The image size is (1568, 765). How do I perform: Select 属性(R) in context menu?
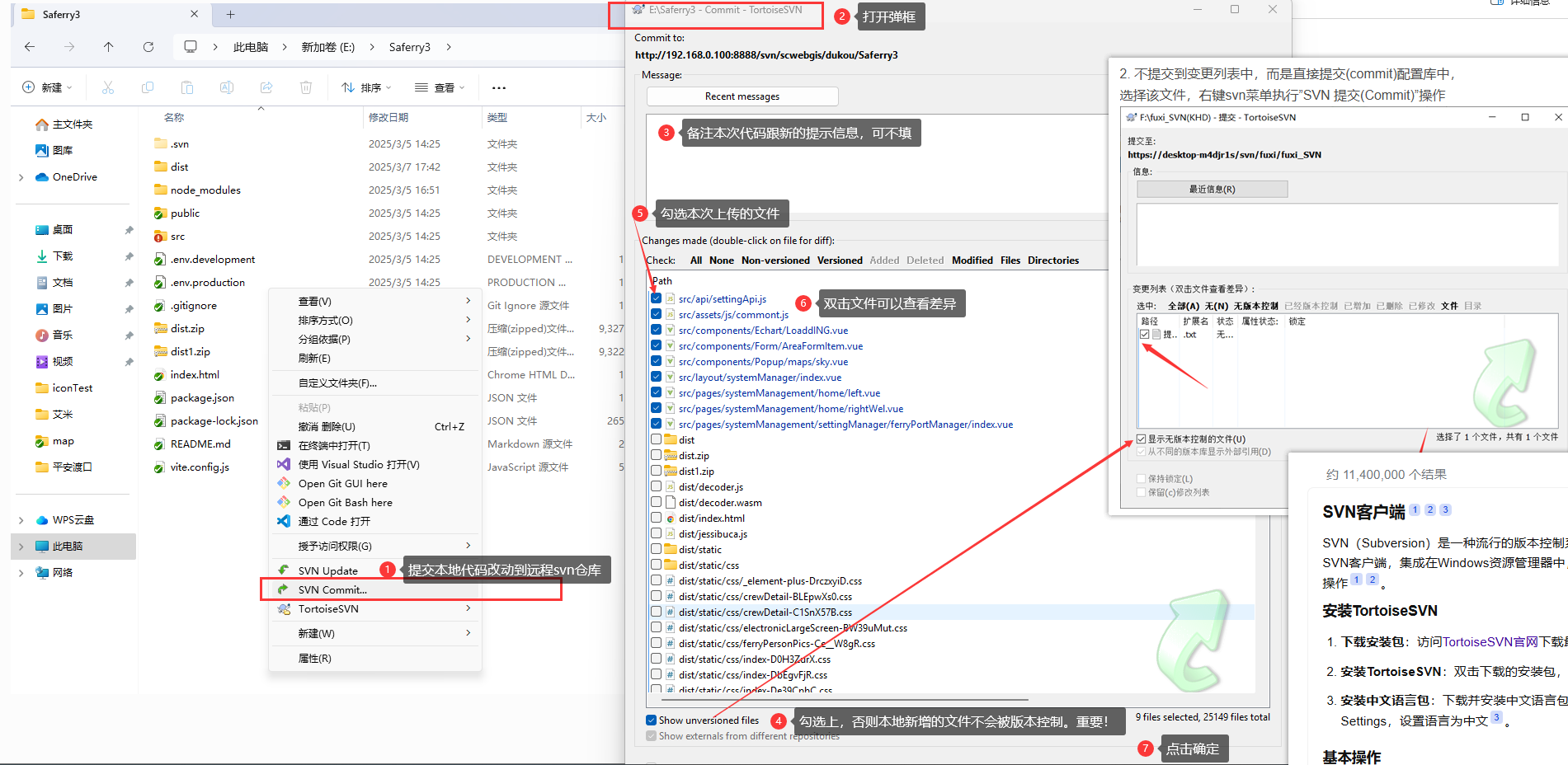[375, 659]
